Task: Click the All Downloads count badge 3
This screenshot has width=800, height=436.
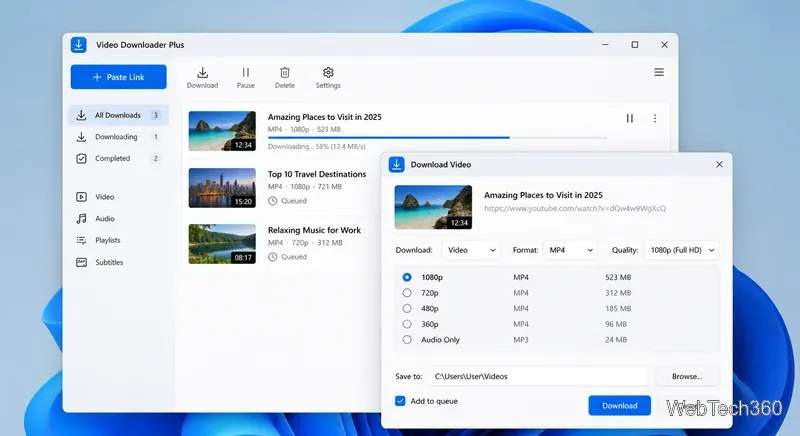Action: 156,115
